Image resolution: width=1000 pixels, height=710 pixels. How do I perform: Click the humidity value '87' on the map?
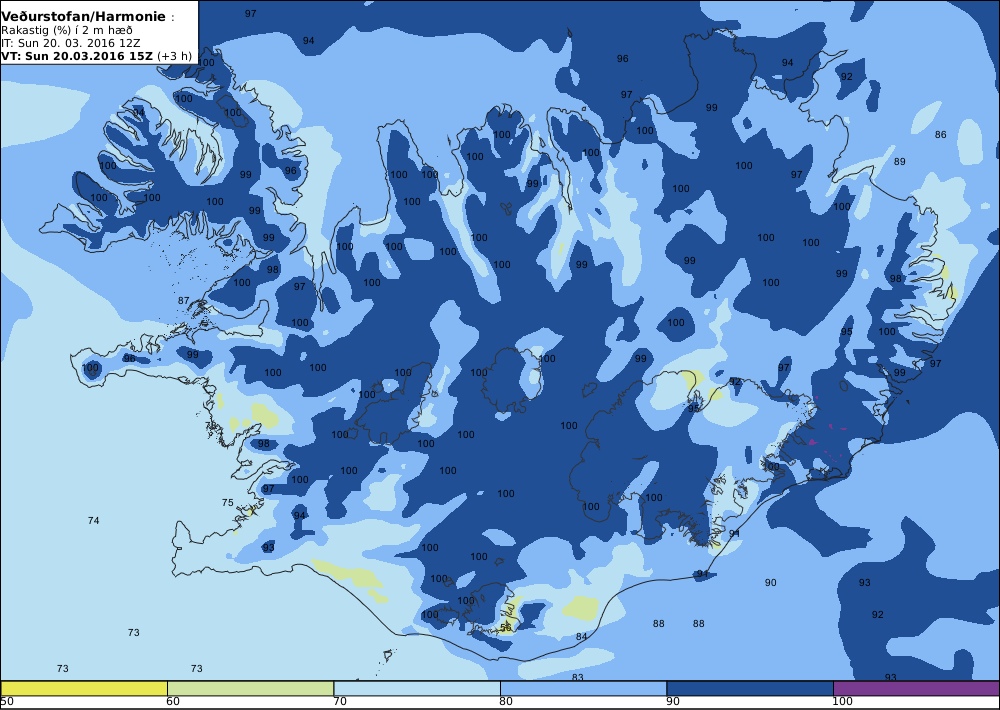pos(184,300)
